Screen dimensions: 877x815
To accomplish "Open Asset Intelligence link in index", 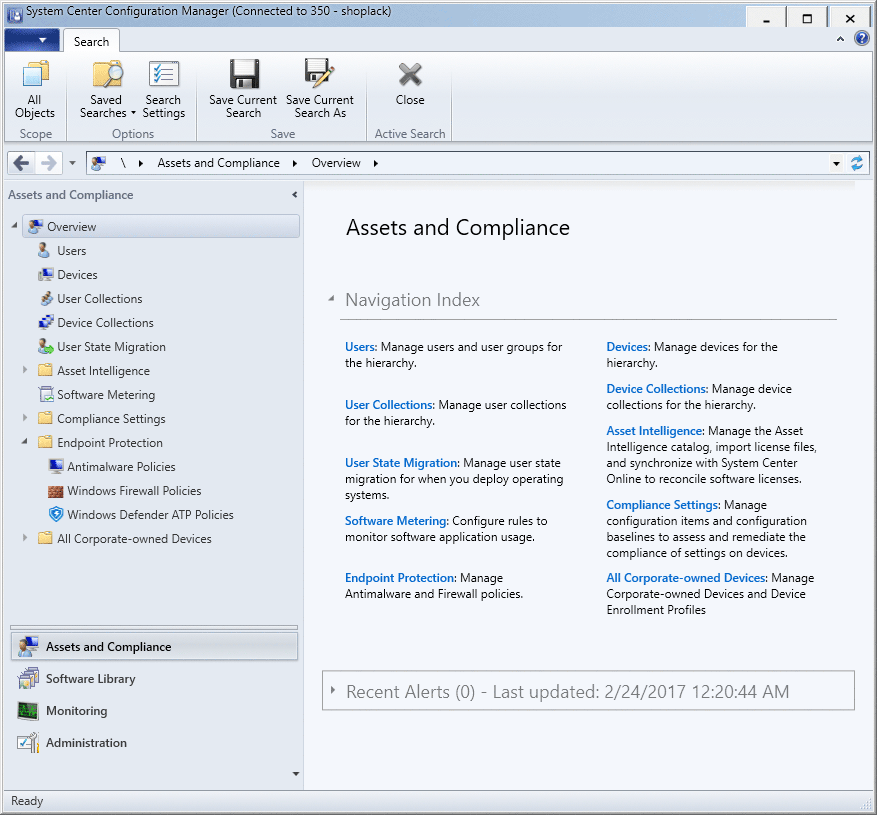I will (654, 431).
